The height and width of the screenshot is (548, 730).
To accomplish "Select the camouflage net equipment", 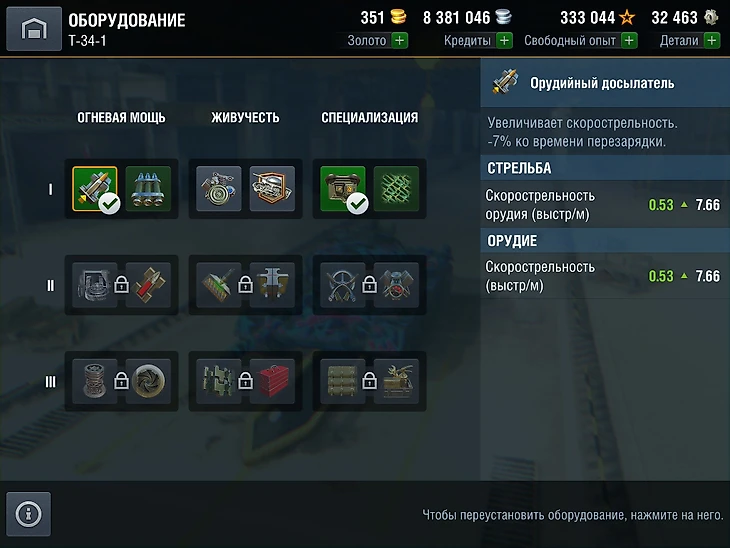I will 396,189.
